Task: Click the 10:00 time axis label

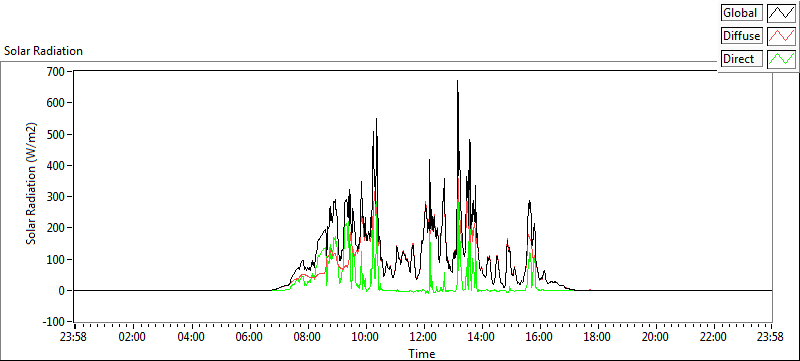Action: coord(365,337)
